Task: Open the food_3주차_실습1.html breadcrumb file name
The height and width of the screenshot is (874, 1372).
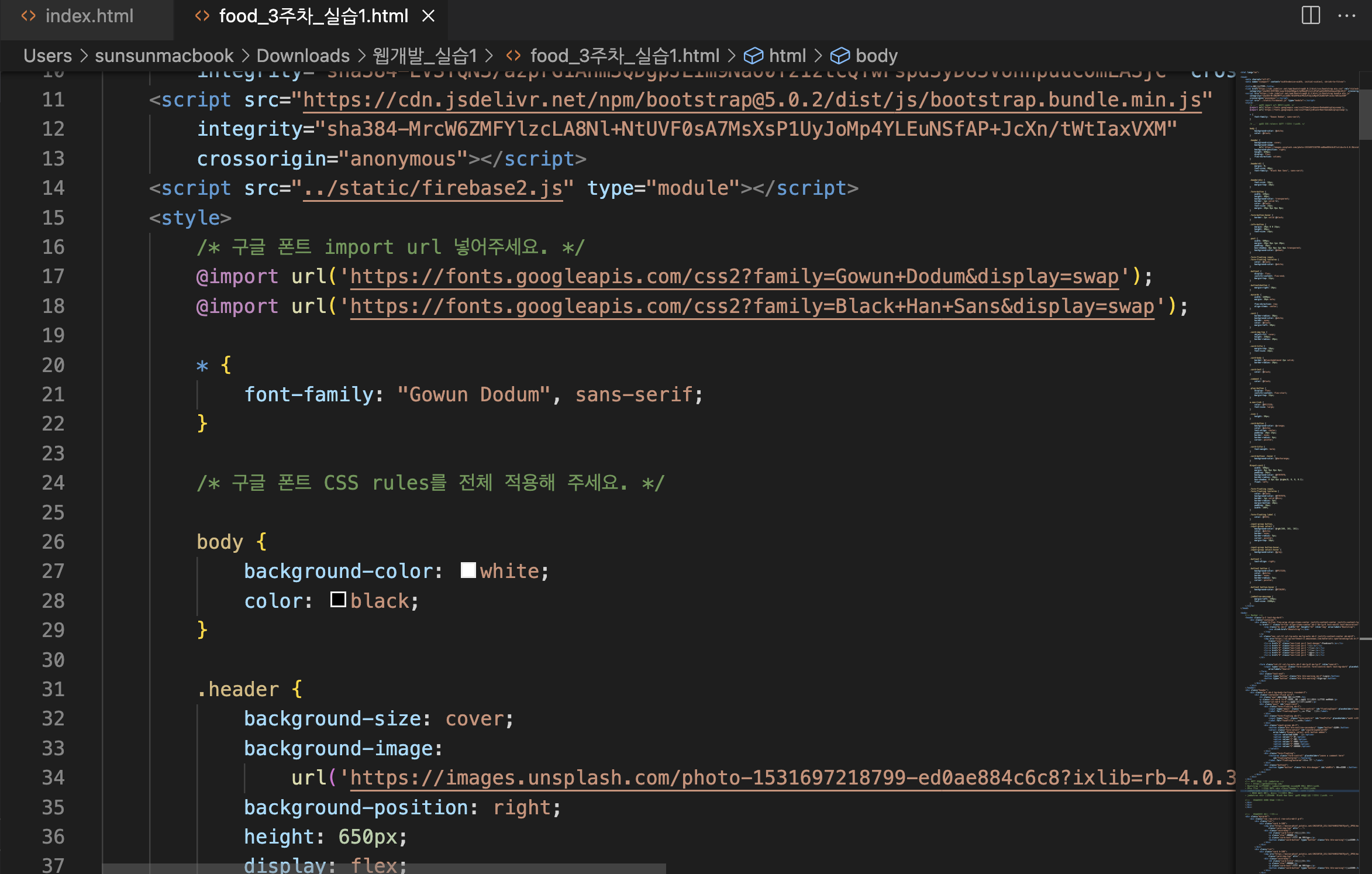Action: 625,56
